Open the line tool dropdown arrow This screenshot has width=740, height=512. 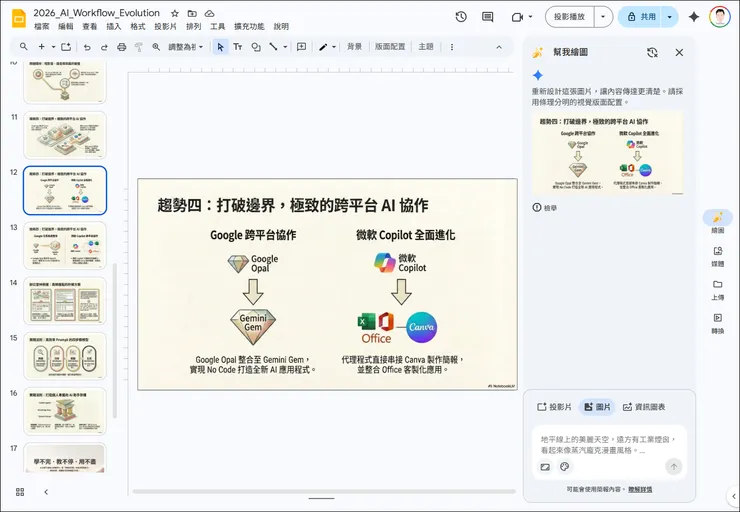coord(285,47)
